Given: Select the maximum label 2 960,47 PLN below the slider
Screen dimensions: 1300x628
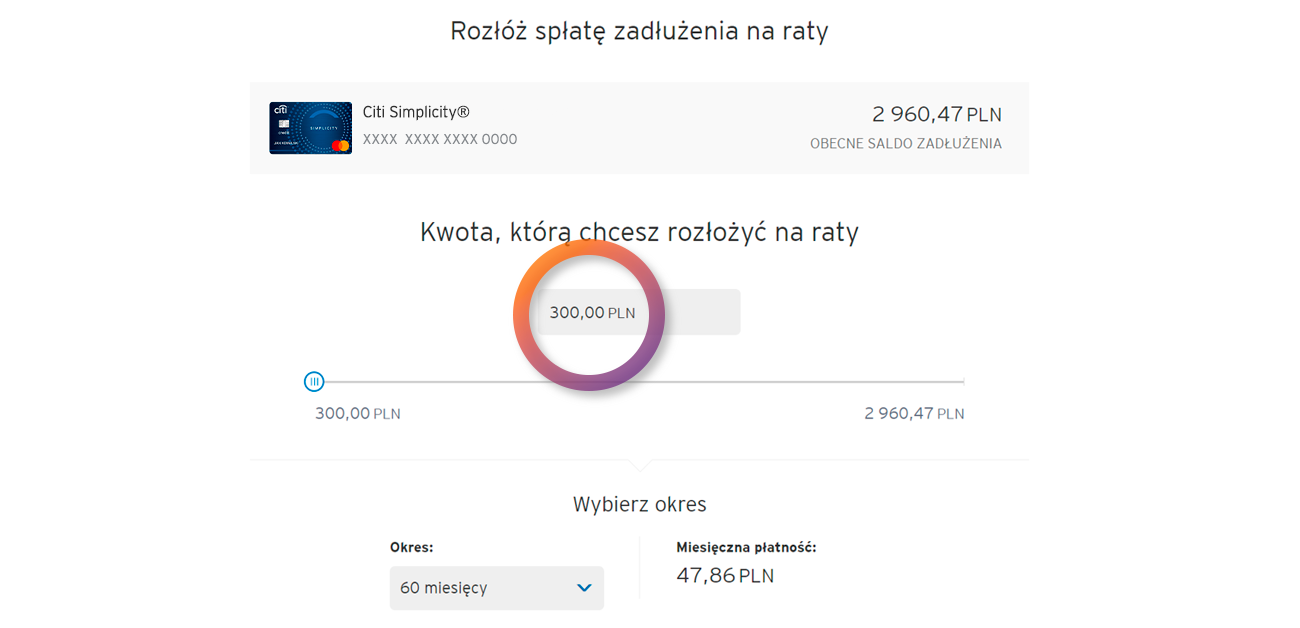Looking at the screenshot, I should click(914, 413).
